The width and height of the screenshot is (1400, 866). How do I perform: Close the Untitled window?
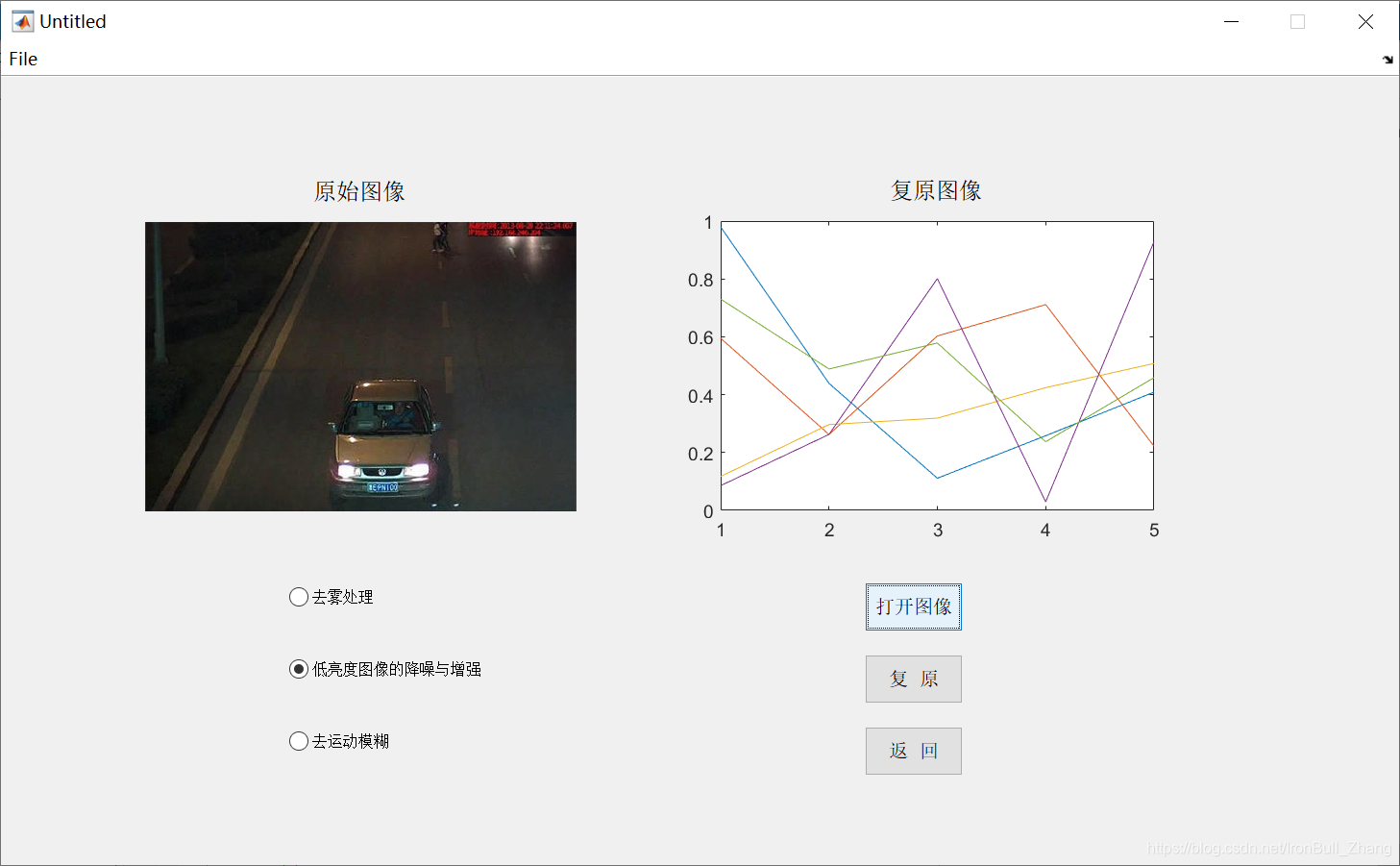(x=1365, y=21)
